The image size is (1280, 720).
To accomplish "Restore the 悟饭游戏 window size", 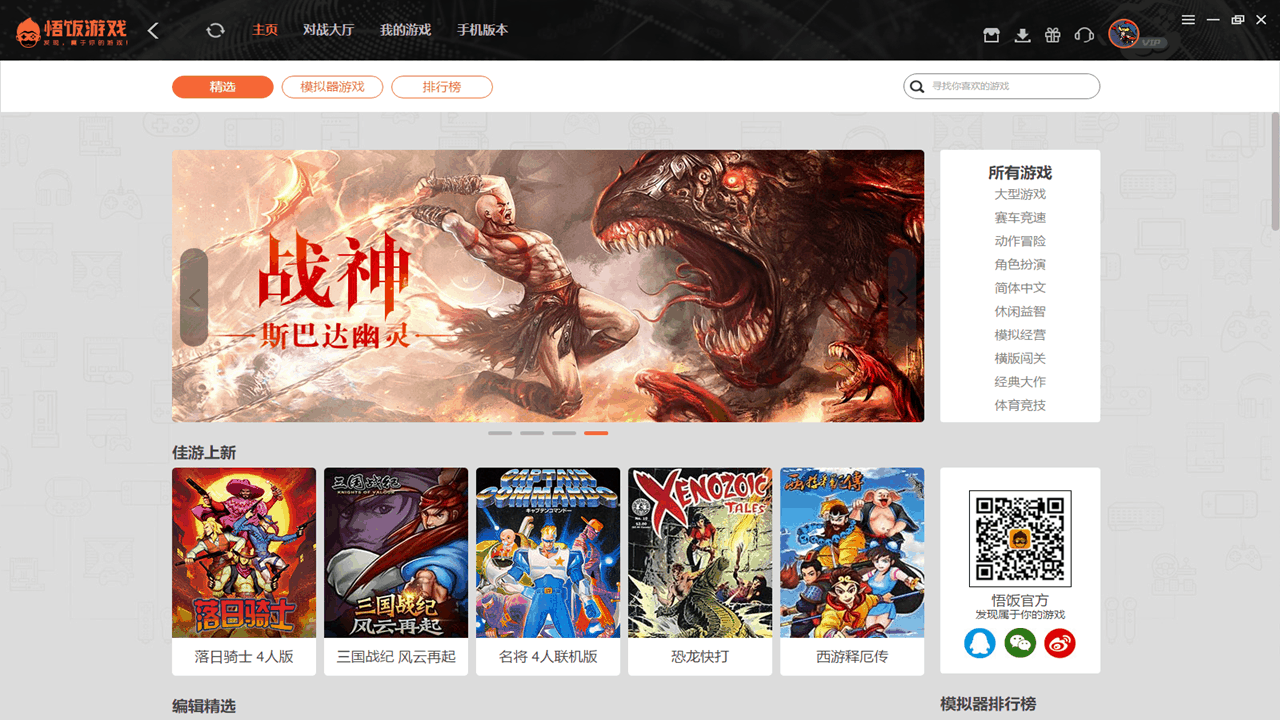I will coord(1238,20).
